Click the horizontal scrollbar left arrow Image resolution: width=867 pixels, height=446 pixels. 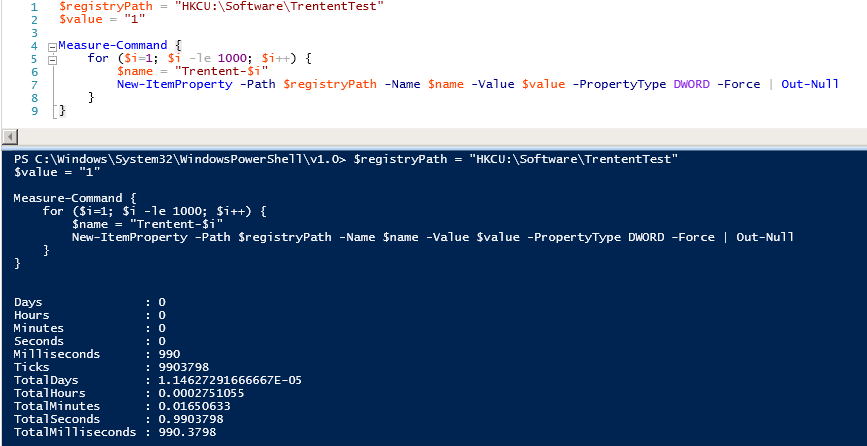[x=8, y=136]
